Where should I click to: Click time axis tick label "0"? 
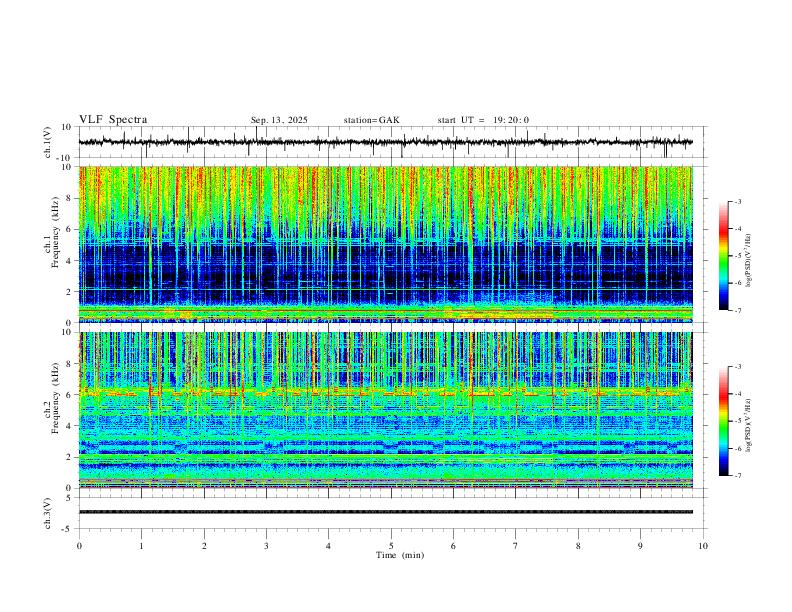79,546
